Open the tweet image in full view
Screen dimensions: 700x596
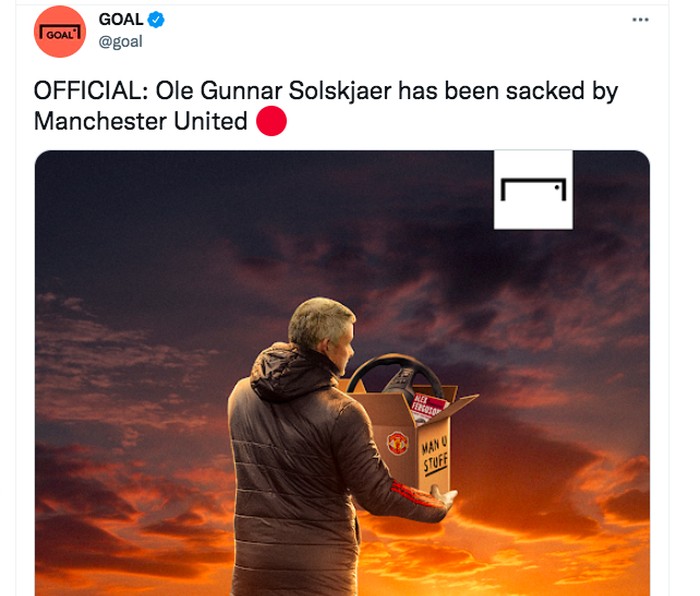click(x=342, y=373)
